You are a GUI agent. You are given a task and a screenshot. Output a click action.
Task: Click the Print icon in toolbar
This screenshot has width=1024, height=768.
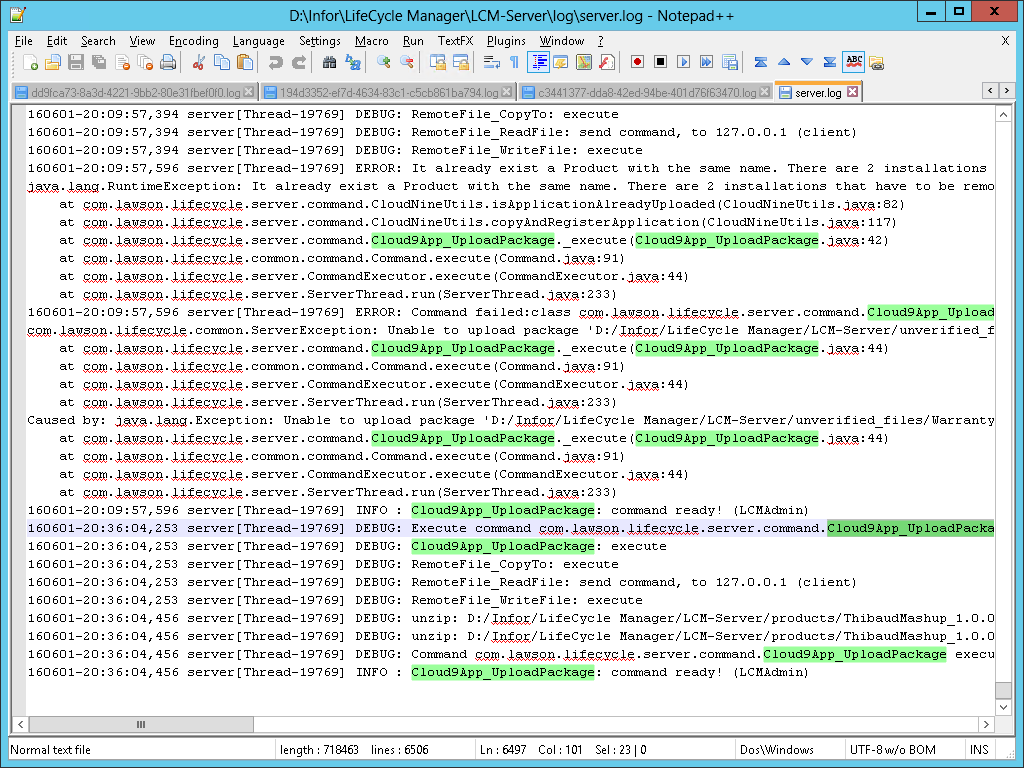(168, 62)
